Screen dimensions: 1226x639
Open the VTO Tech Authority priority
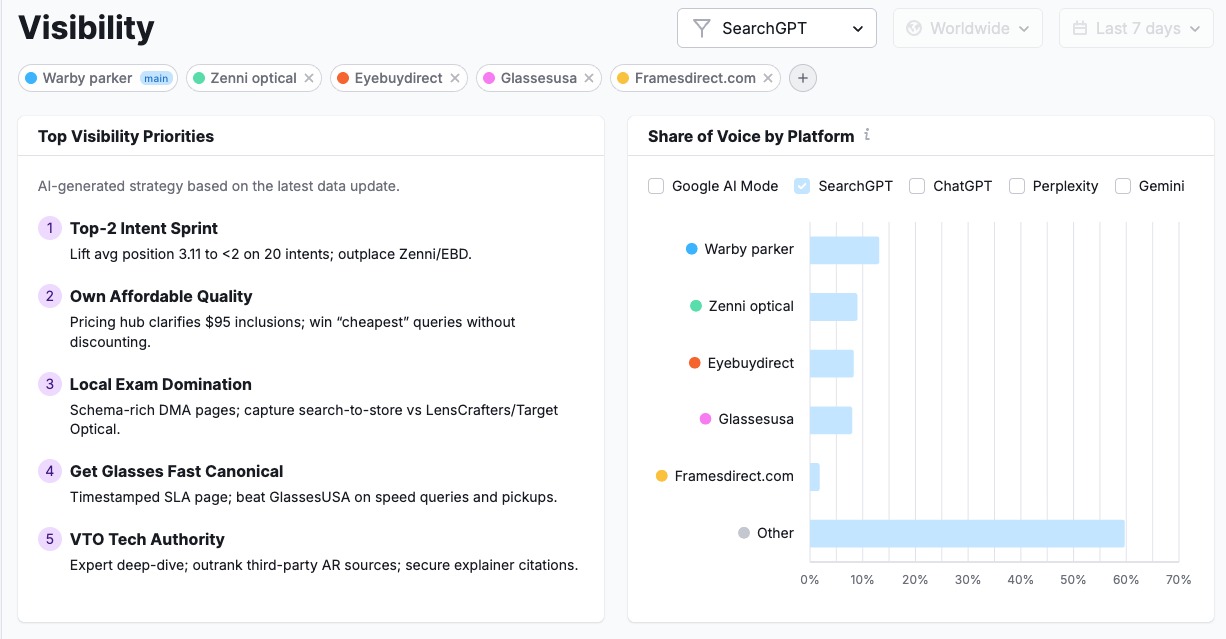pyautogui.click(x=147, y=539)
